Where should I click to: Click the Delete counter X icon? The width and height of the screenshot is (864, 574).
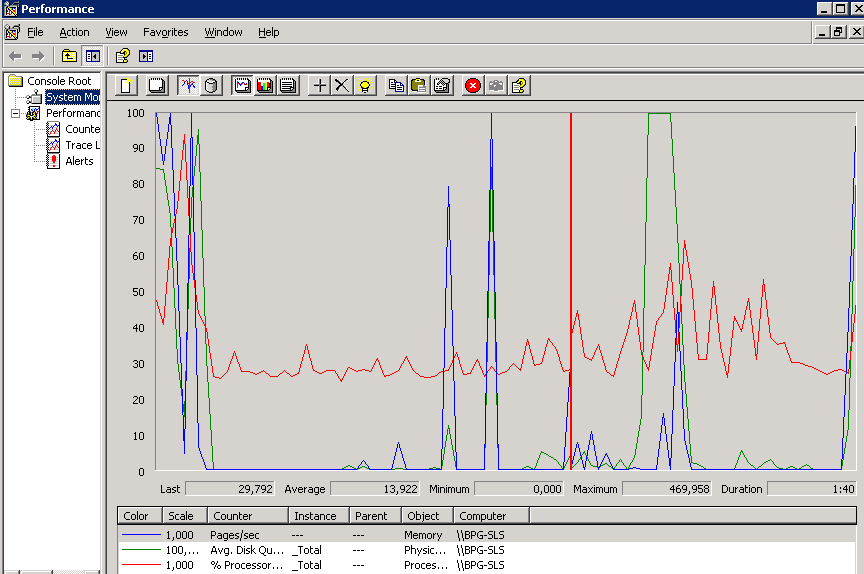coord(342,86)
